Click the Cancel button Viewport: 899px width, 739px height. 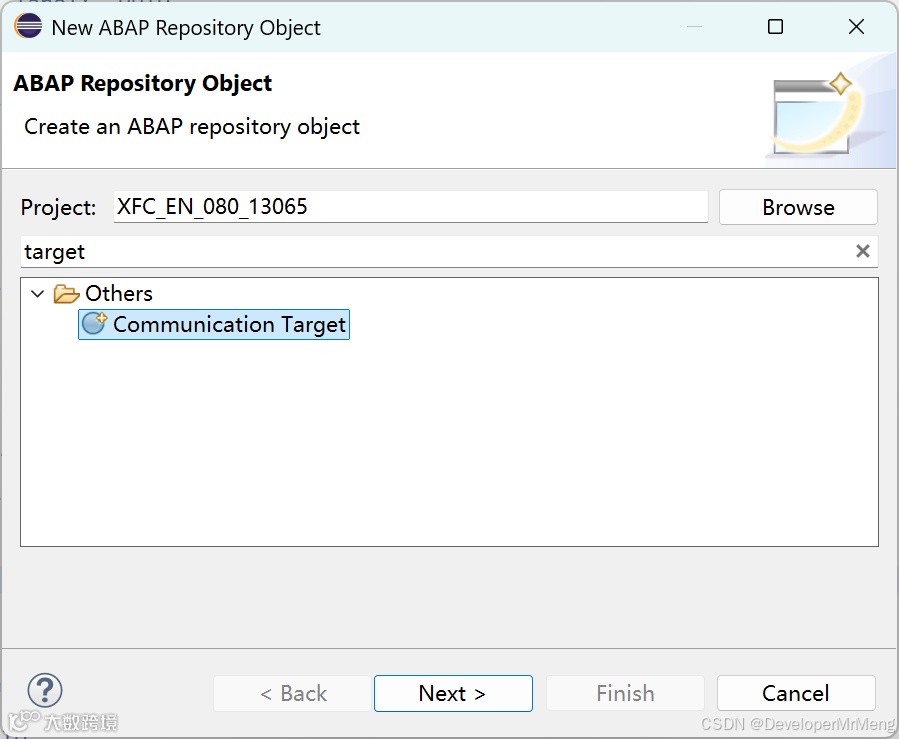(796, 693)
